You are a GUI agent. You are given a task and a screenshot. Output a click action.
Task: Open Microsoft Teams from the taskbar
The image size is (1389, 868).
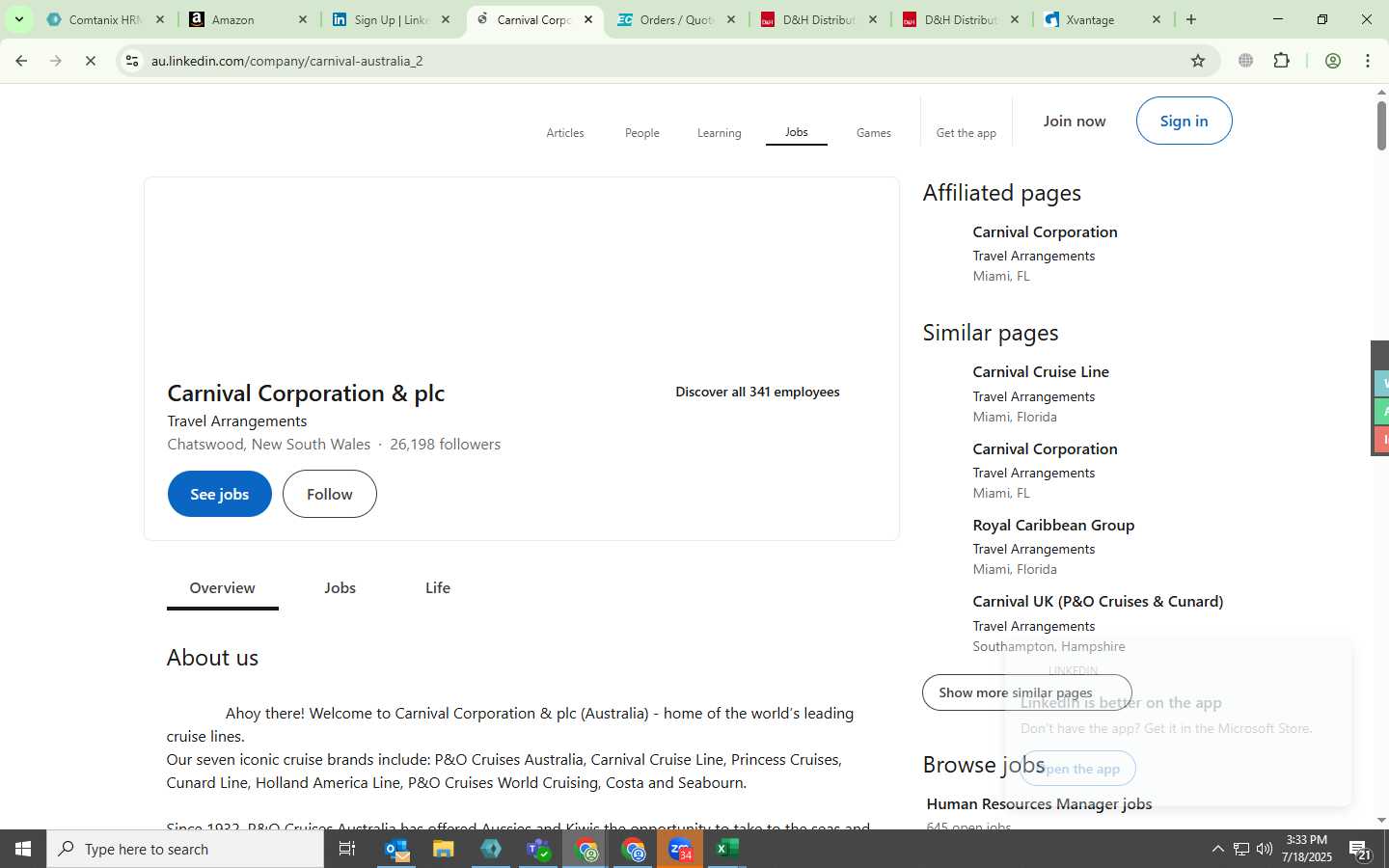pos(538,849)
